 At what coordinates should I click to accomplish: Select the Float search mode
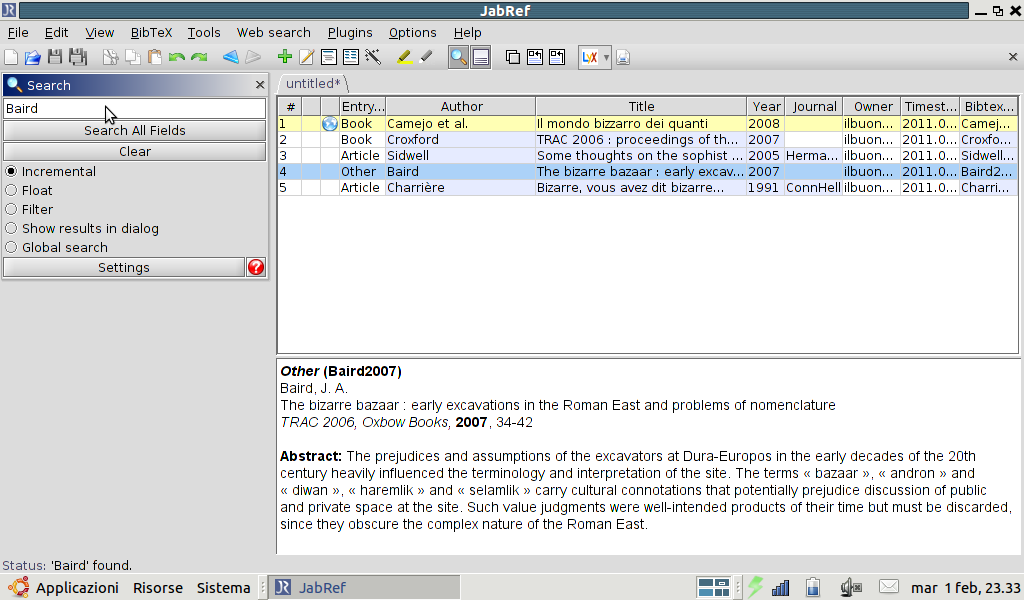point(11,190)
